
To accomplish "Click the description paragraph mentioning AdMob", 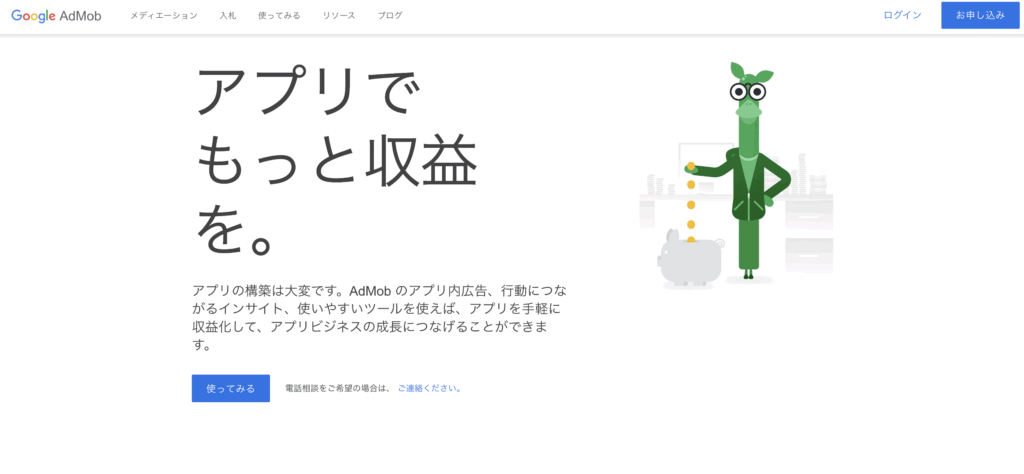I will 380,317.
